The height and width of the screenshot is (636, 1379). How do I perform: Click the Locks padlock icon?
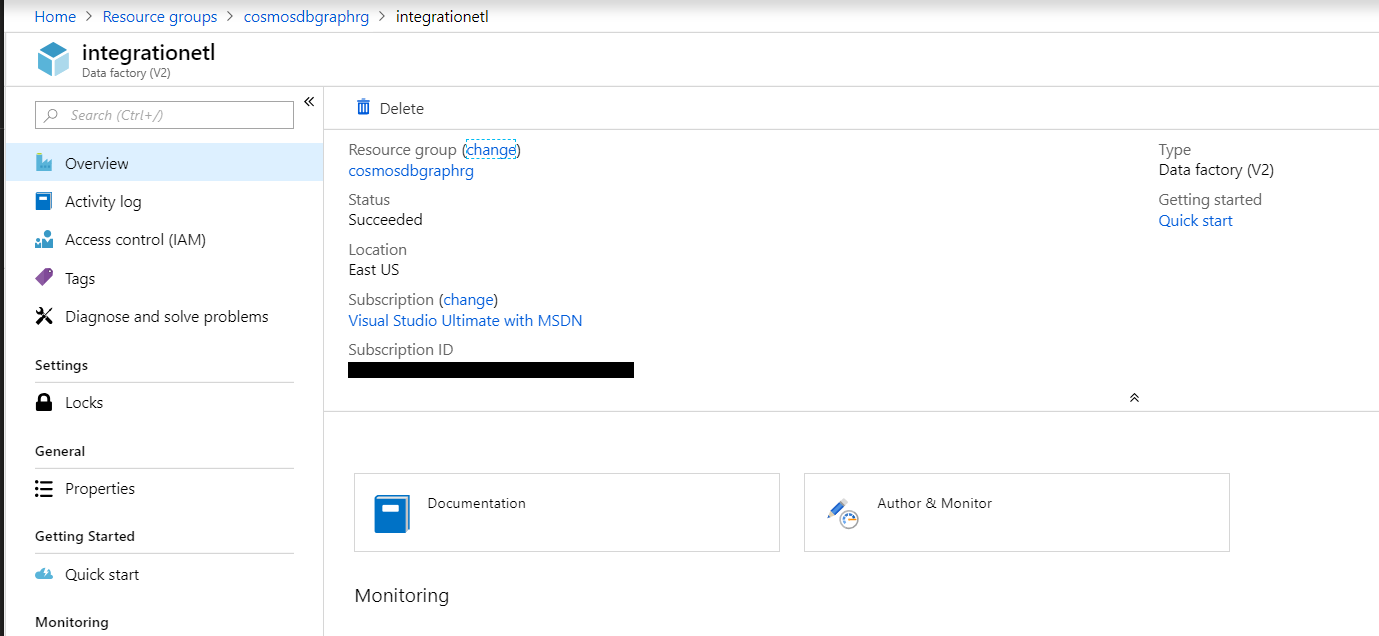[x=44, y=402]
